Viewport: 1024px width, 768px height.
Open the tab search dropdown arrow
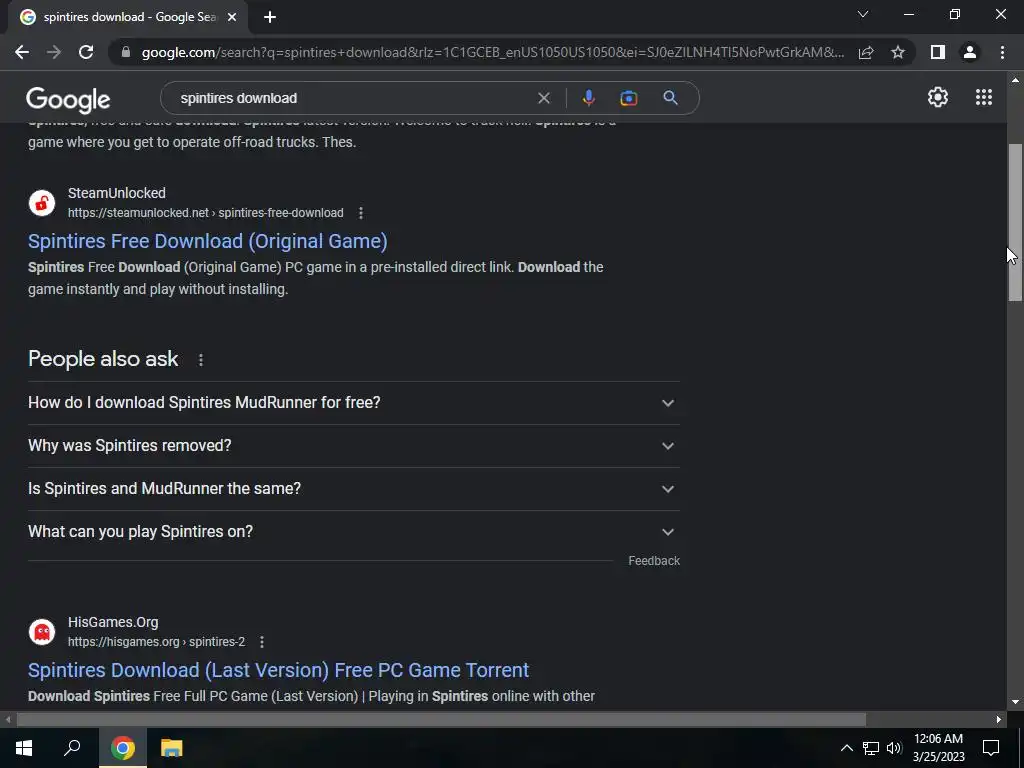coord(863,14)
